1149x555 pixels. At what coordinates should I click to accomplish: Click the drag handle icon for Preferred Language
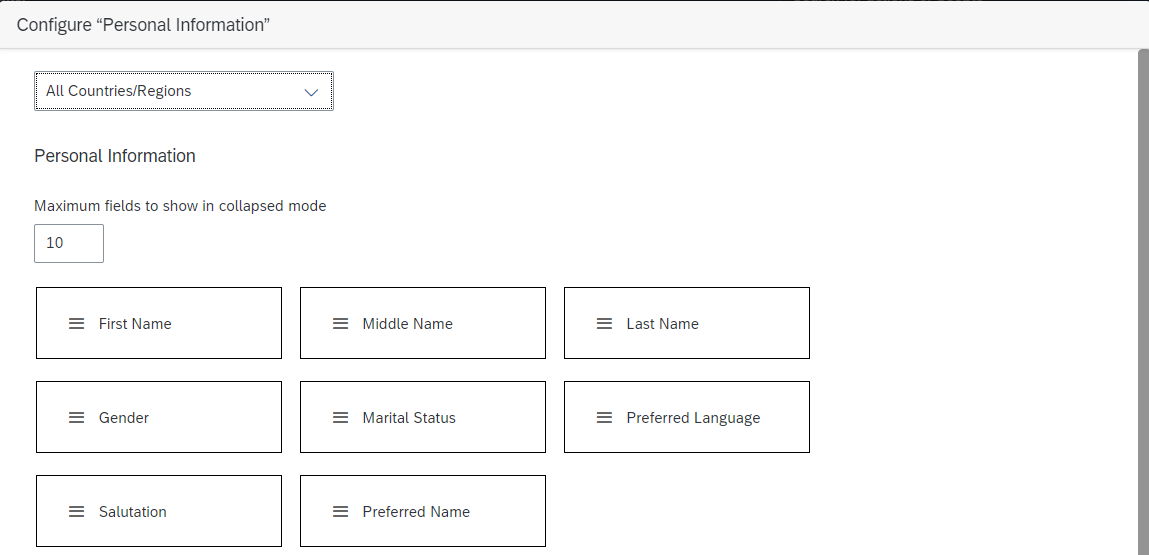click(604, 417)
